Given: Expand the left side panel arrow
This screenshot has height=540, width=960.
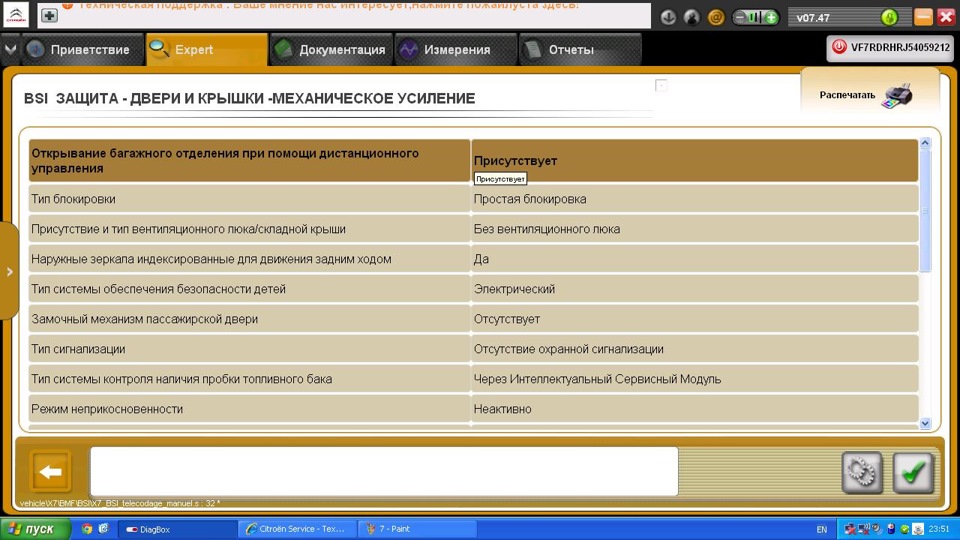Looking at the screenshot, I should [9, 271].
